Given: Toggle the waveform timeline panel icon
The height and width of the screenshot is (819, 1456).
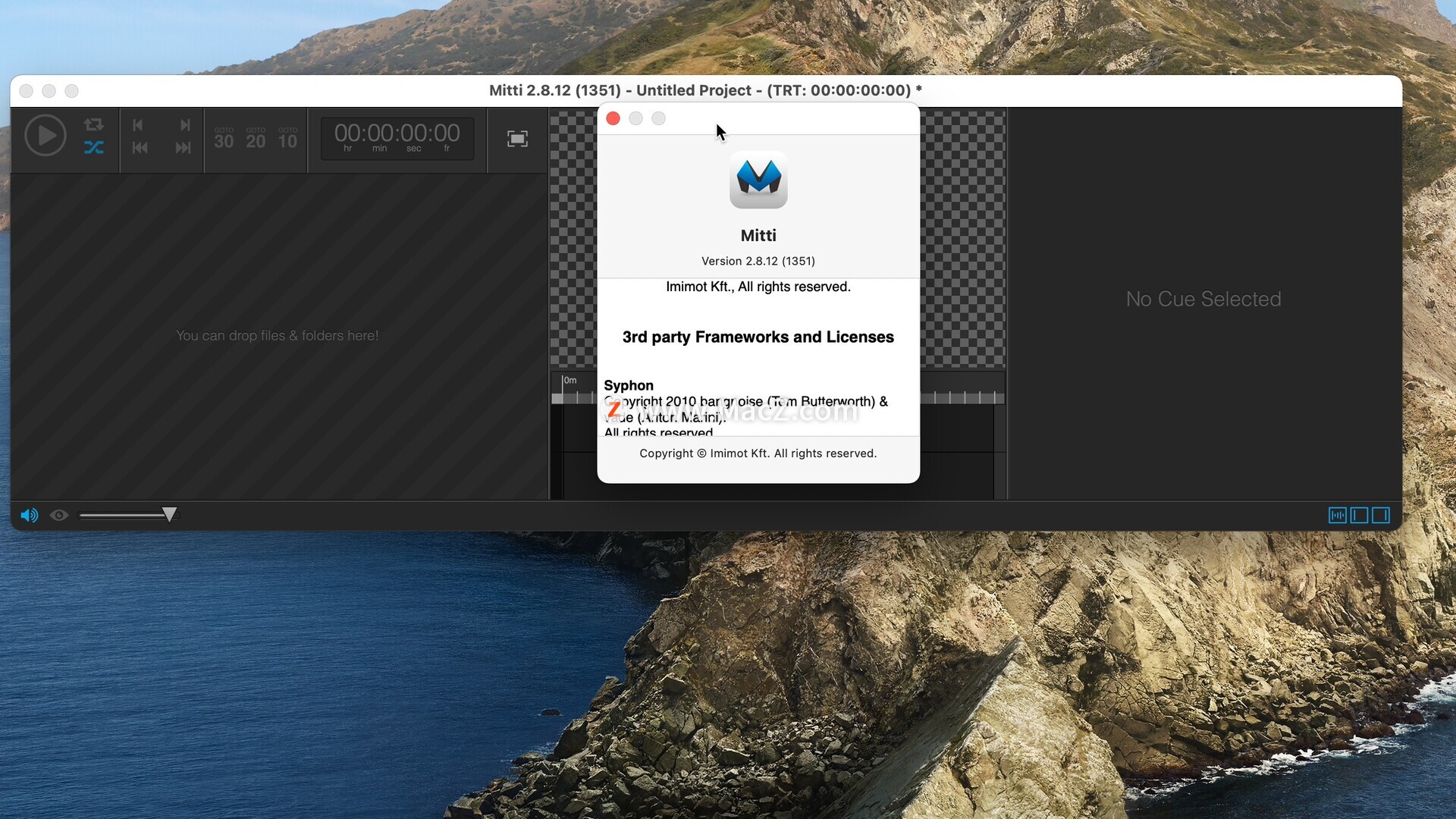Looking at the screenshot, I should (1338, 516).
